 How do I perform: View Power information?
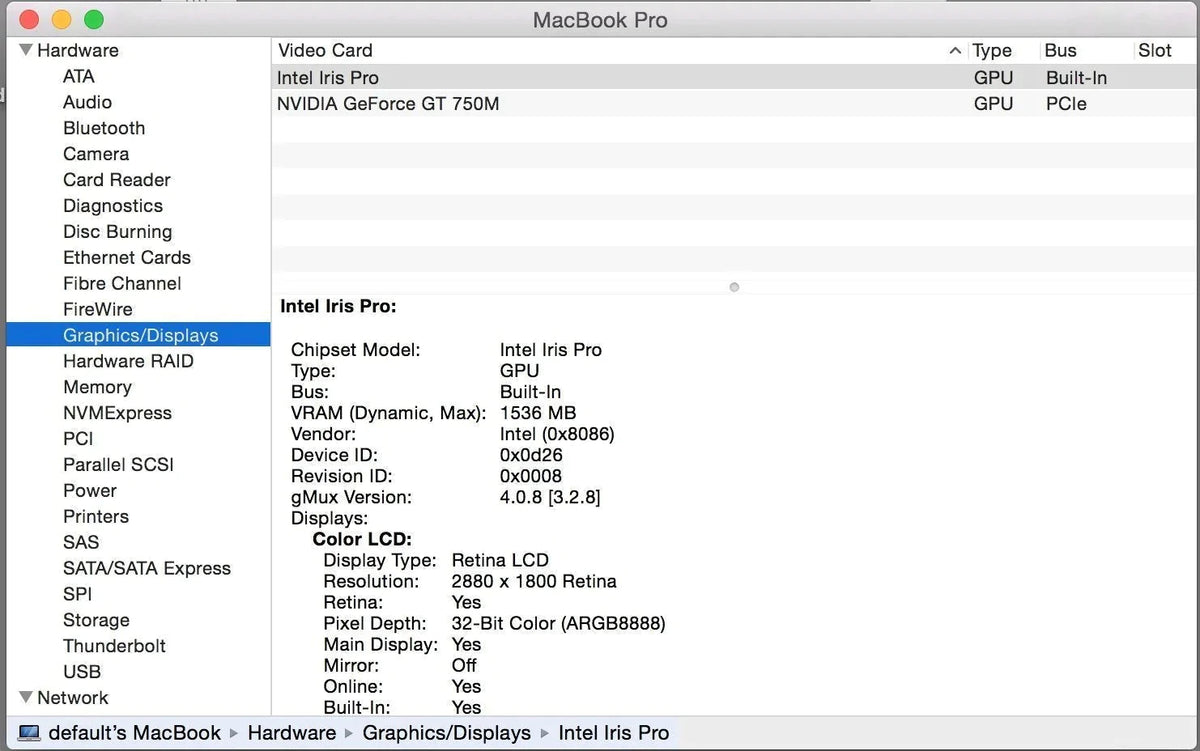(x=89, y=490)
